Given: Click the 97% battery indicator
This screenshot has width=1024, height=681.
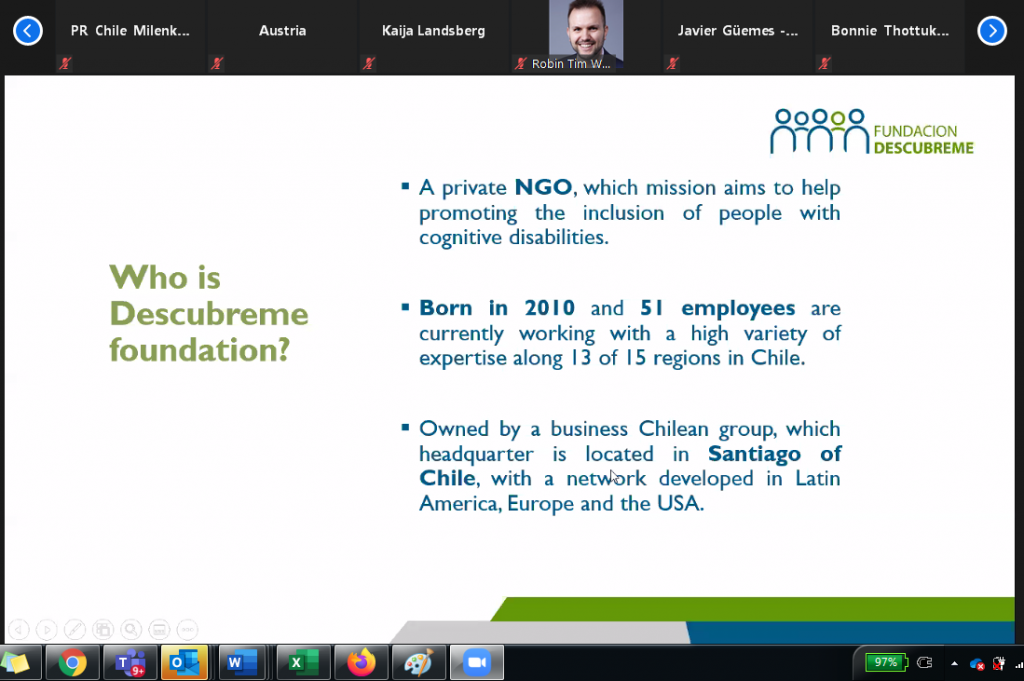Looking at the screenshot, I should click(886, 663).
